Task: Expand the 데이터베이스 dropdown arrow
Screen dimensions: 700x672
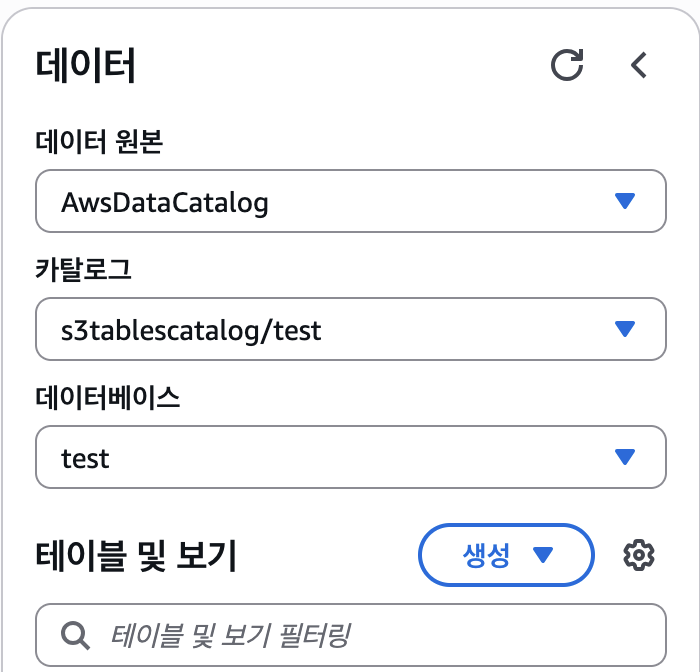Action: 625,457
